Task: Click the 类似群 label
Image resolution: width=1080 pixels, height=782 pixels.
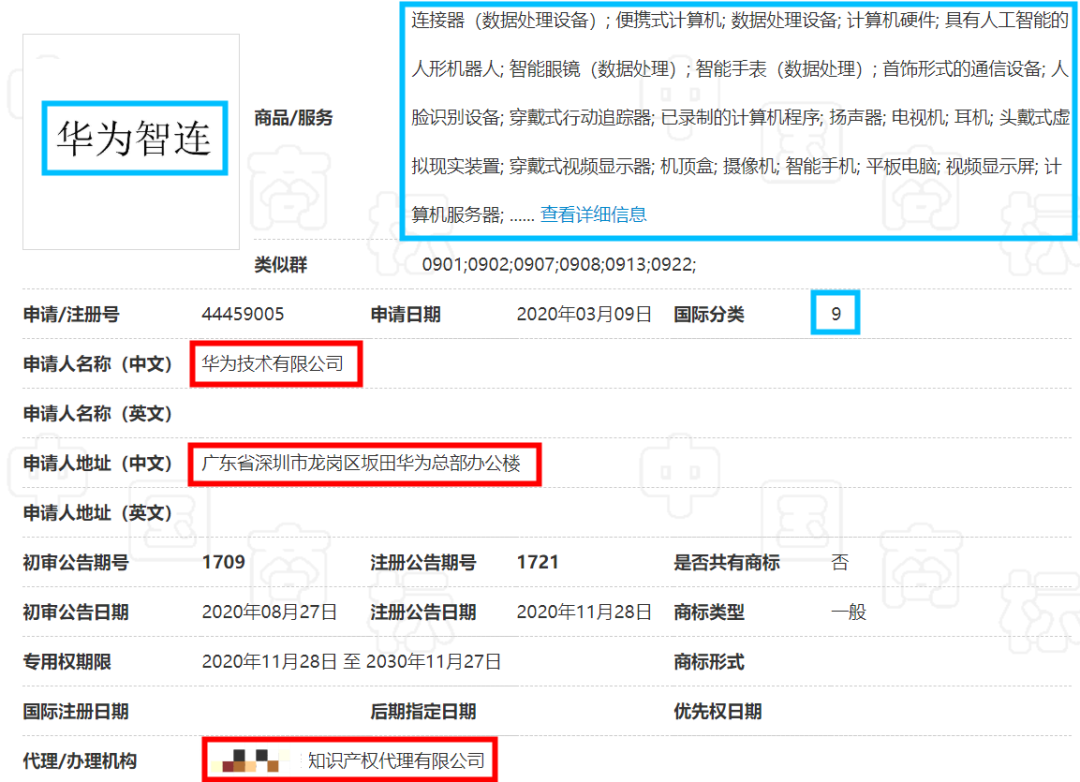Action: point(280,265)
